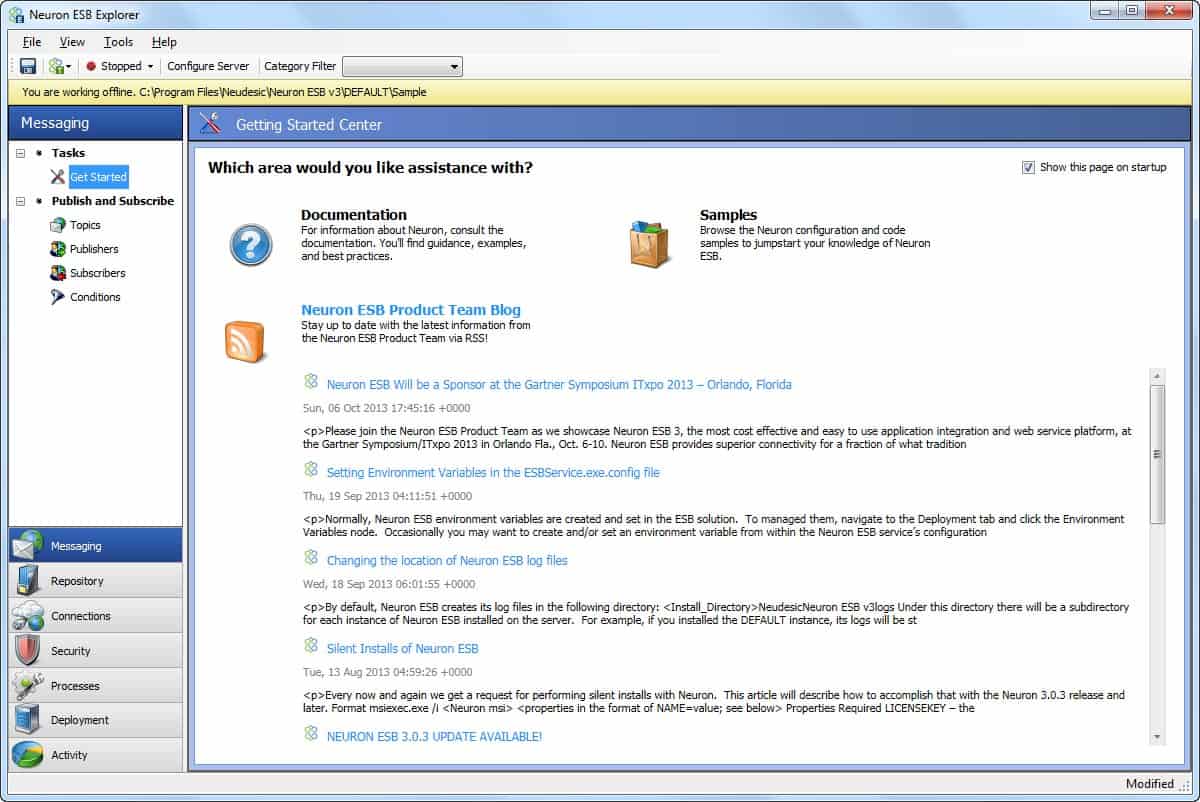Open the Neuron ESB Product Team Blog link
The image size is (1200, 802).
tap(411, 310)
